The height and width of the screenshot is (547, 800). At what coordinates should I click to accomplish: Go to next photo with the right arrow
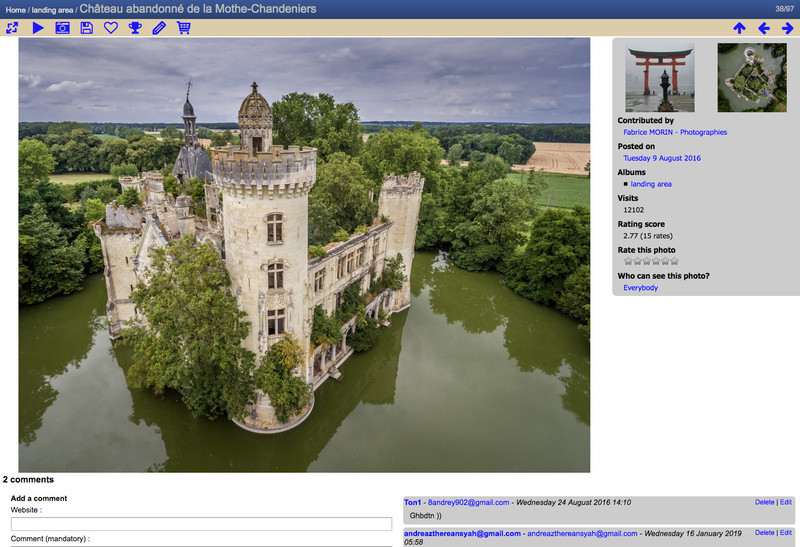pos(787,28)
